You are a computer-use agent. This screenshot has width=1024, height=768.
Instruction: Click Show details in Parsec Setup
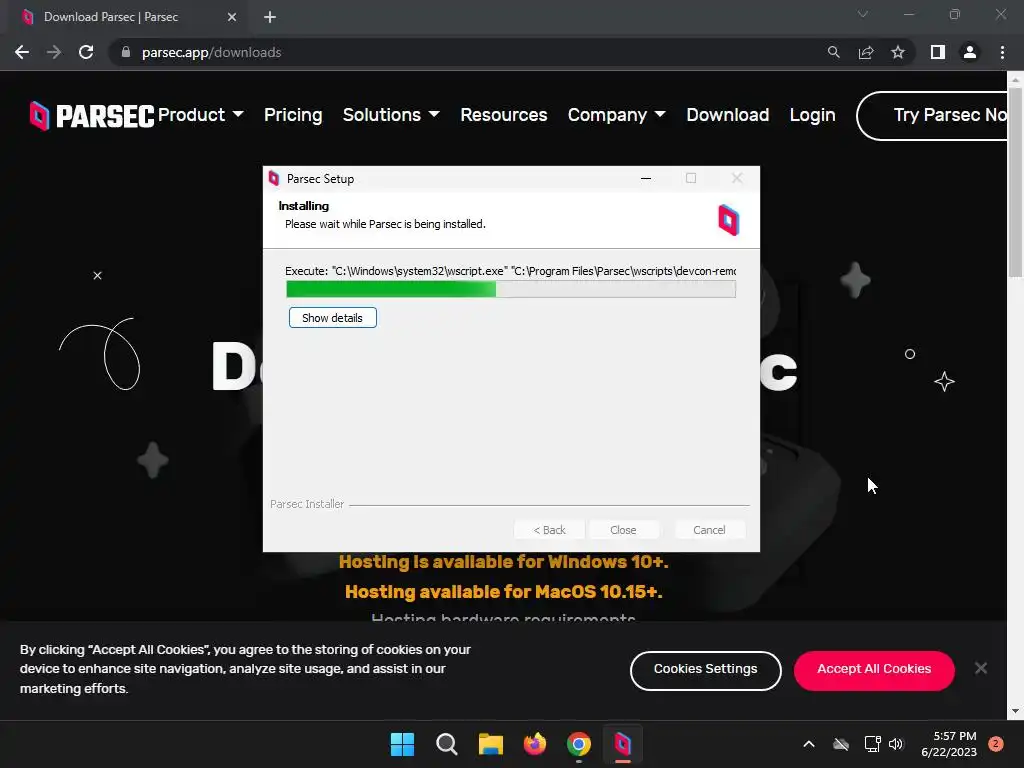[x=332, y=318]
